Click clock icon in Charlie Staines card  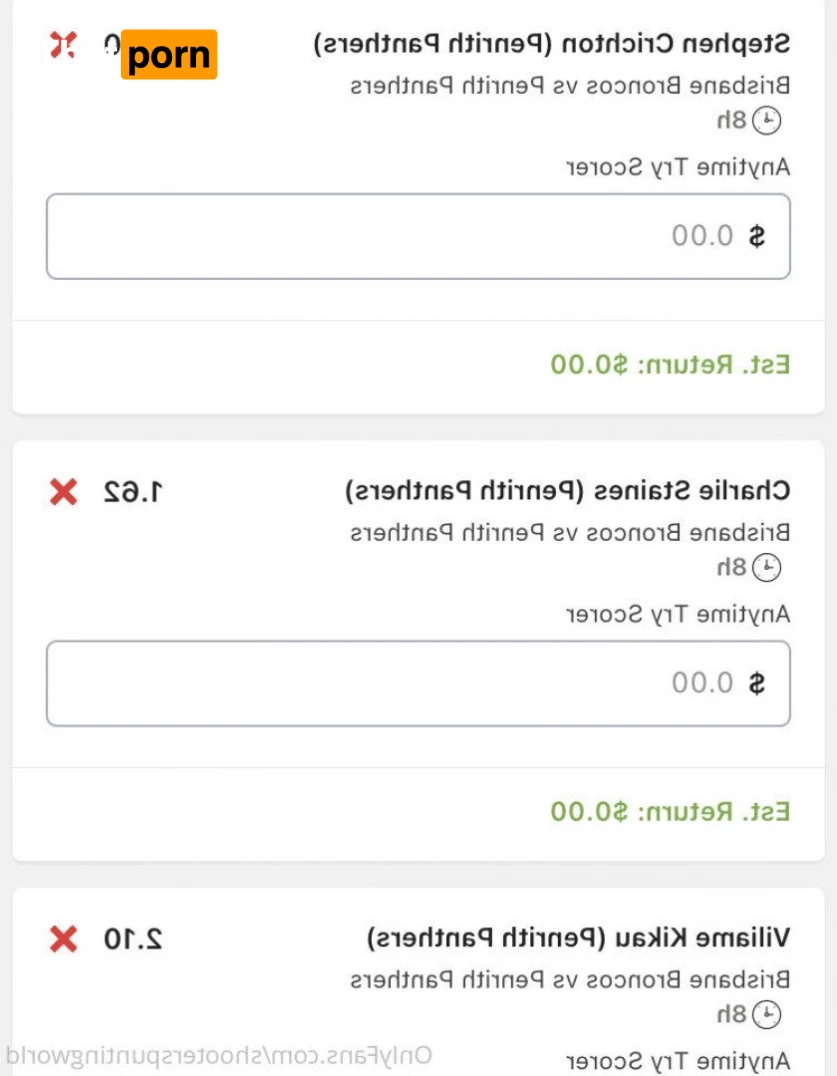pos(767,568)
